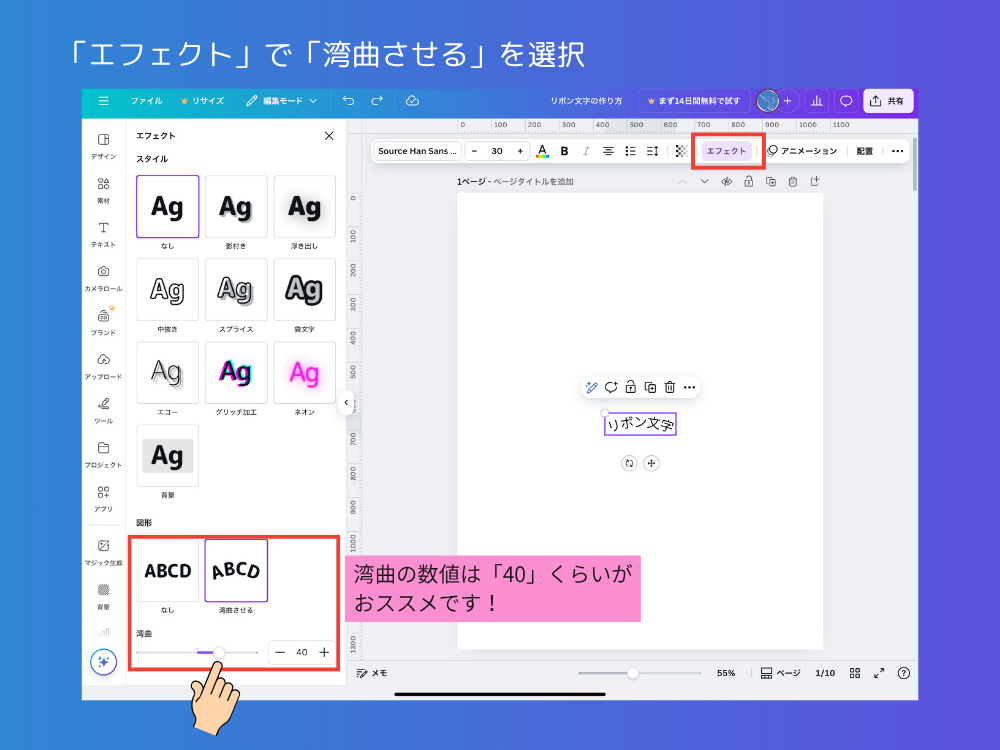Image resolution: width=1000 pixels, height=750 pixels.
Task: Open the ファイル menu
Action: (146, 100)
